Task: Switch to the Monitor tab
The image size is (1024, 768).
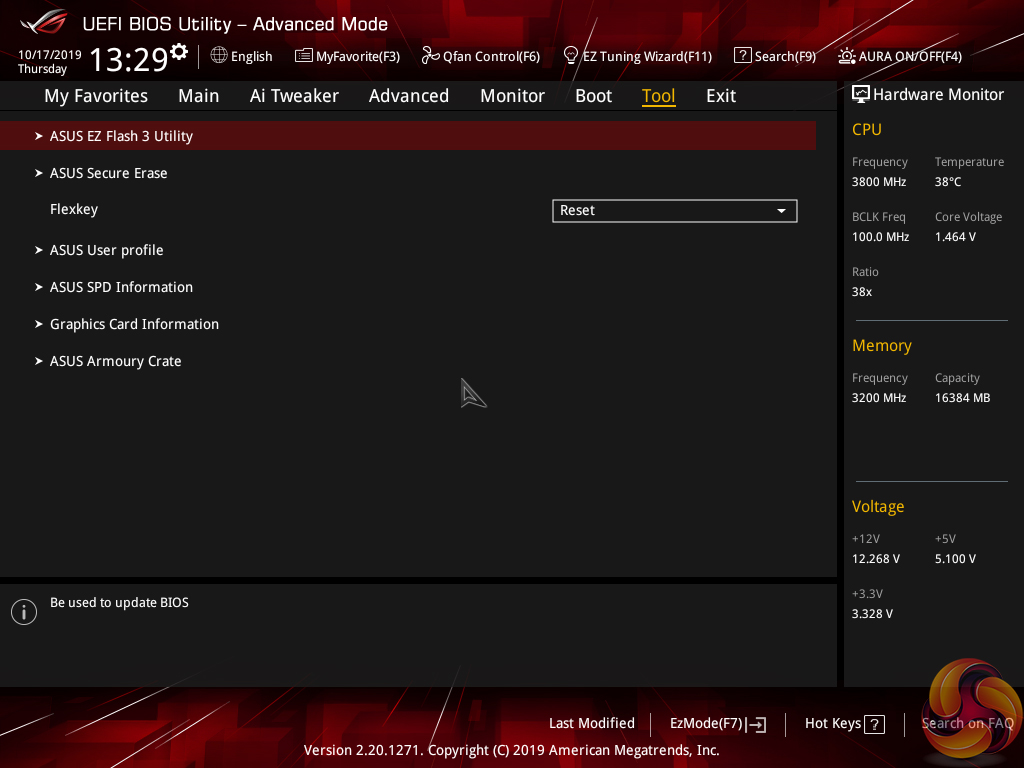Action: point(513,96)
